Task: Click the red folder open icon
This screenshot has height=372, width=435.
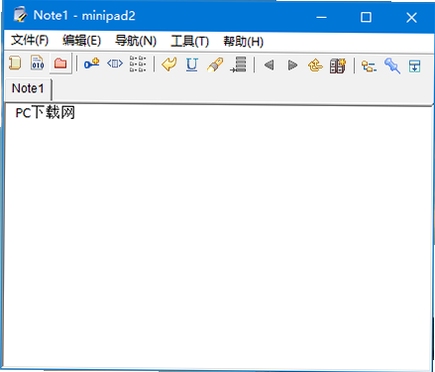Action: [60, 63]
